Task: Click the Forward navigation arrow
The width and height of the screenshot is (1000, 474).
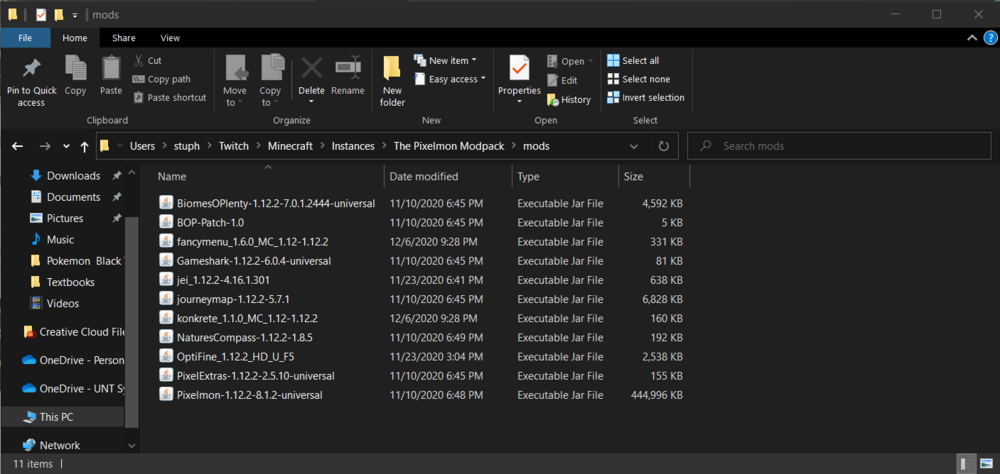Action: (x=45, y=146)
